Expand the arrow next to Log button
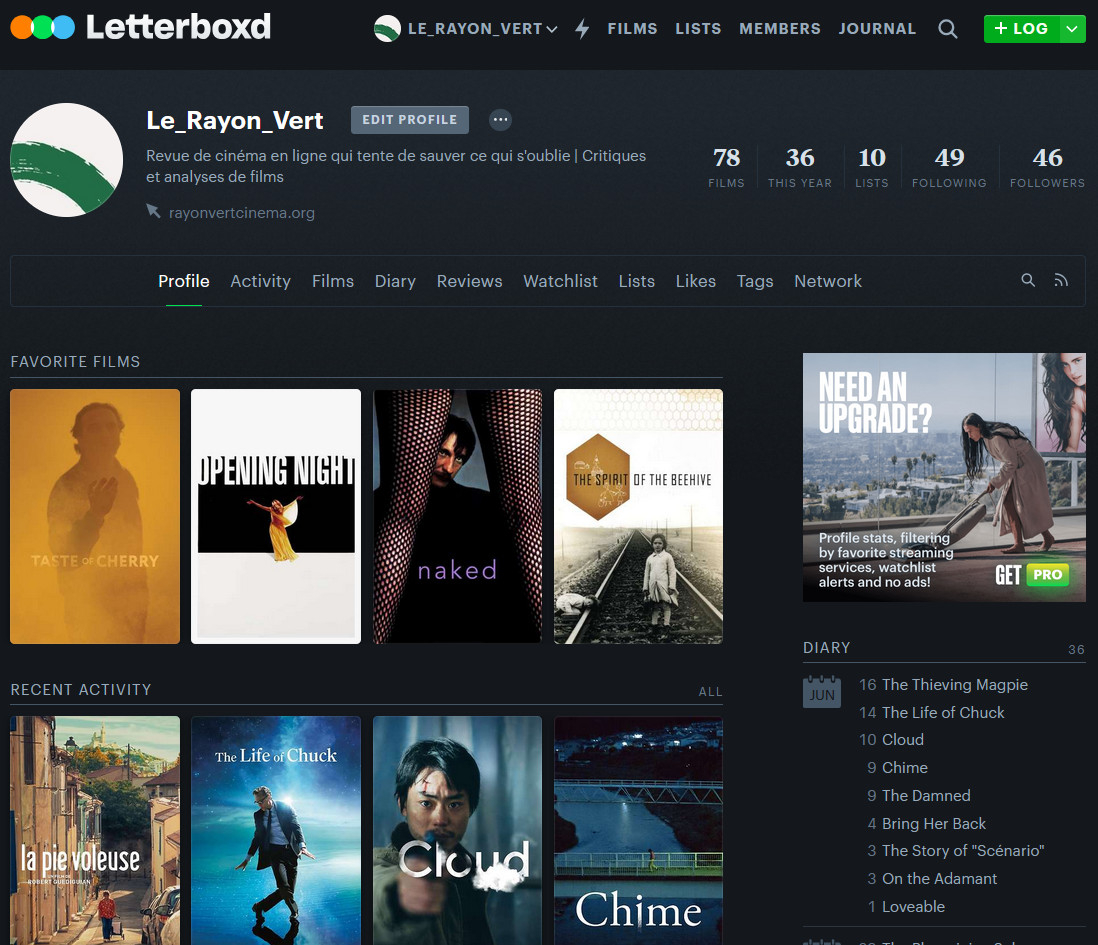Image resolution: width=1098 pixels, height=945 pixels. click(1072, 29)
